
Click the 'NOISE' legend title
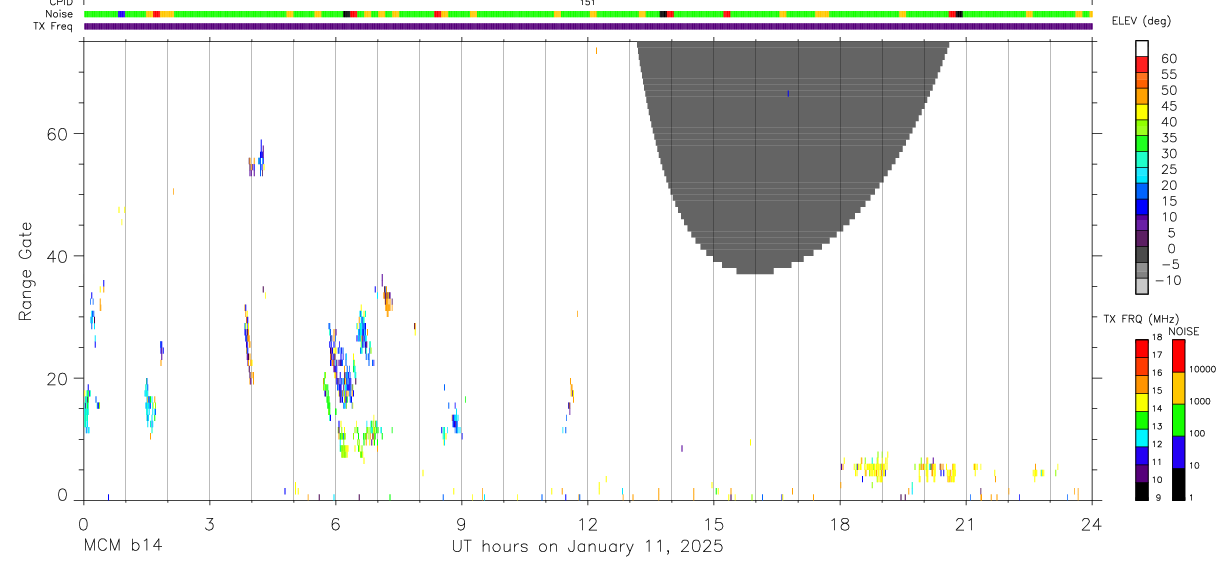pyautogui.click(x=1184, y=331)
